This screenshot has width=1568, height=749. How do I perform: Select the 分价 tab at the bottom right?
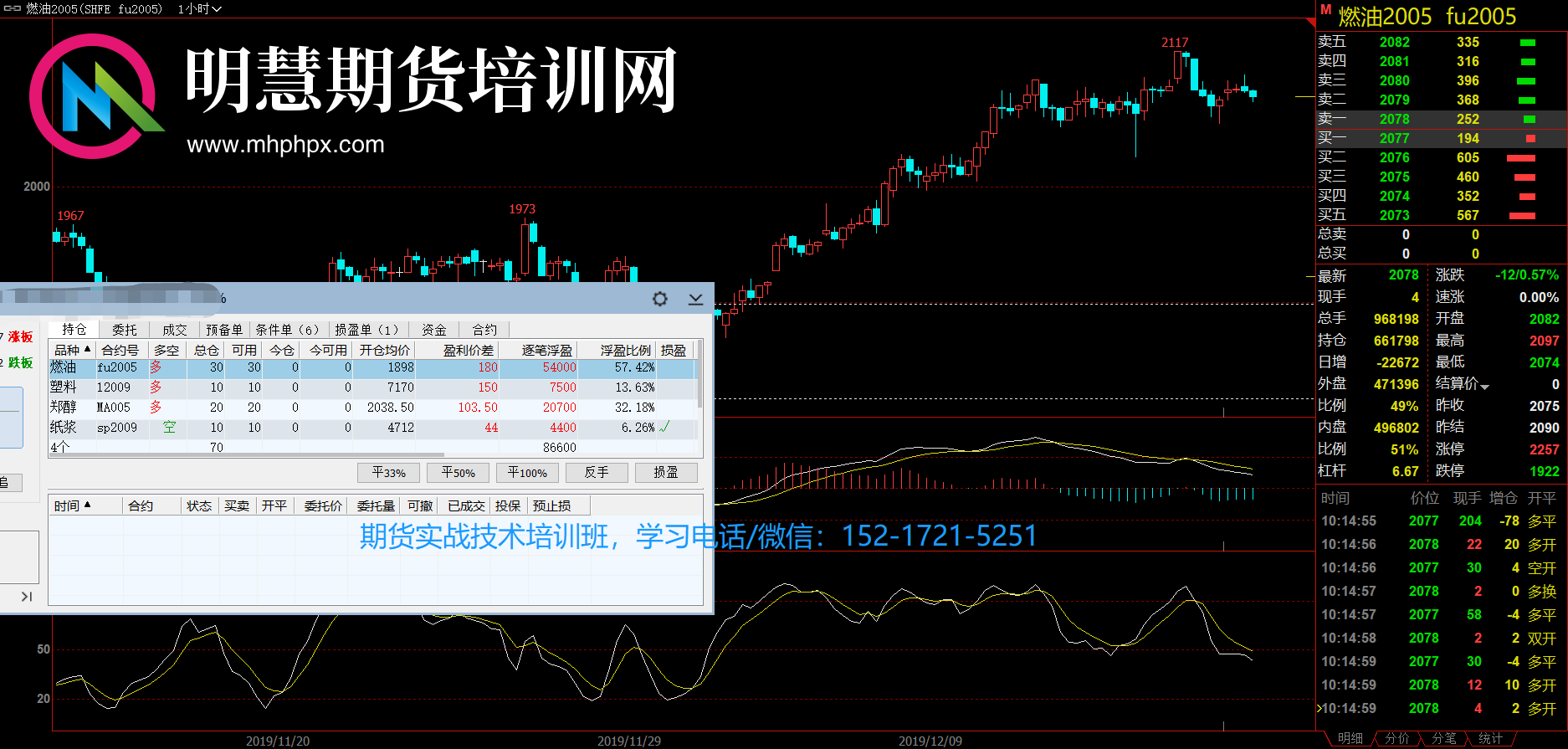[x=1397, y=738]
